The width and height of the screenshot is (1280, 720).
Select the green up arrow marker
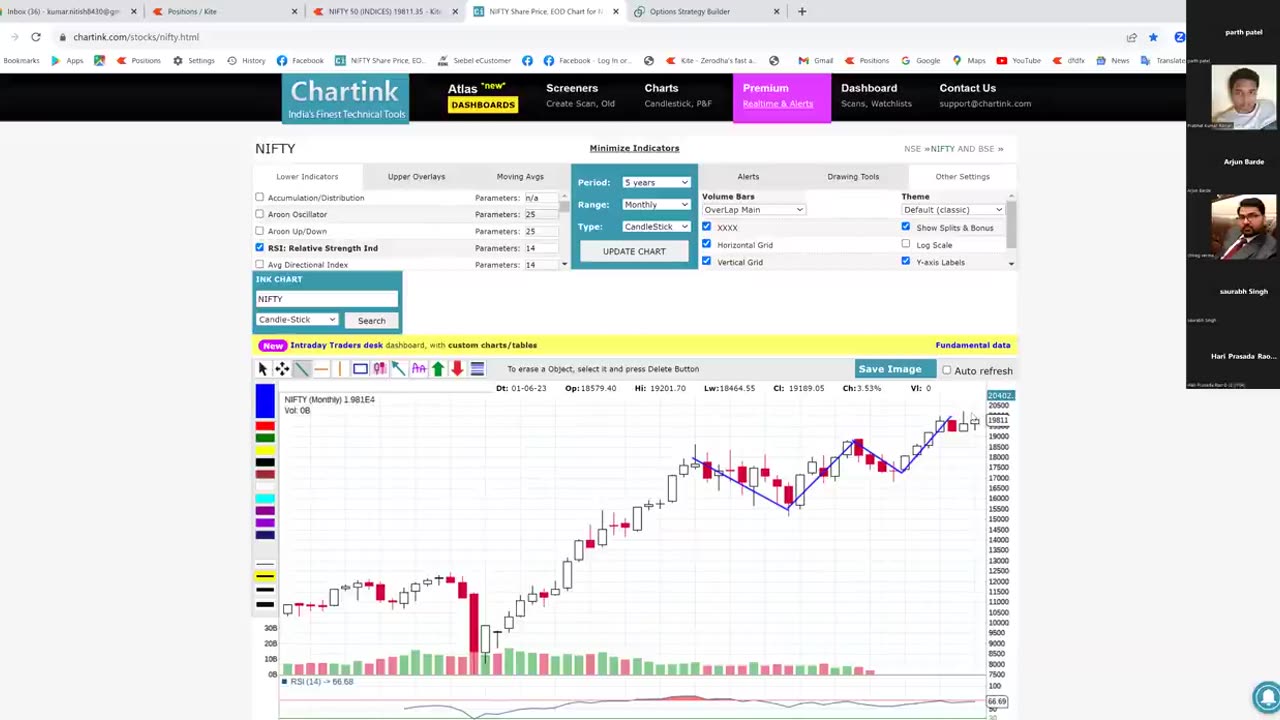click(x=438, y=369)
